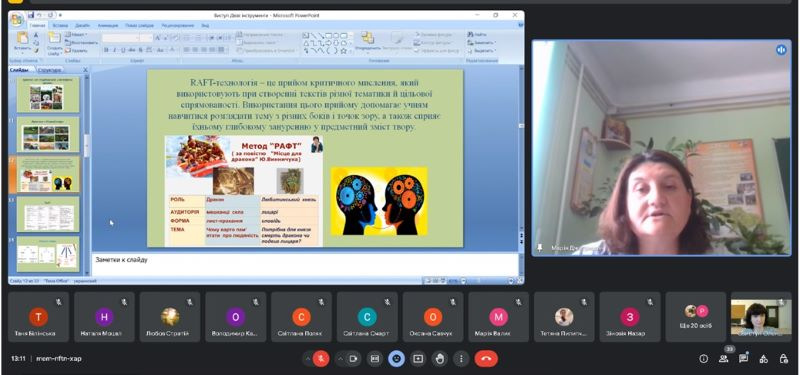800x375 pixels.
Task: Click the Найти find button
Action: (478, 35)
